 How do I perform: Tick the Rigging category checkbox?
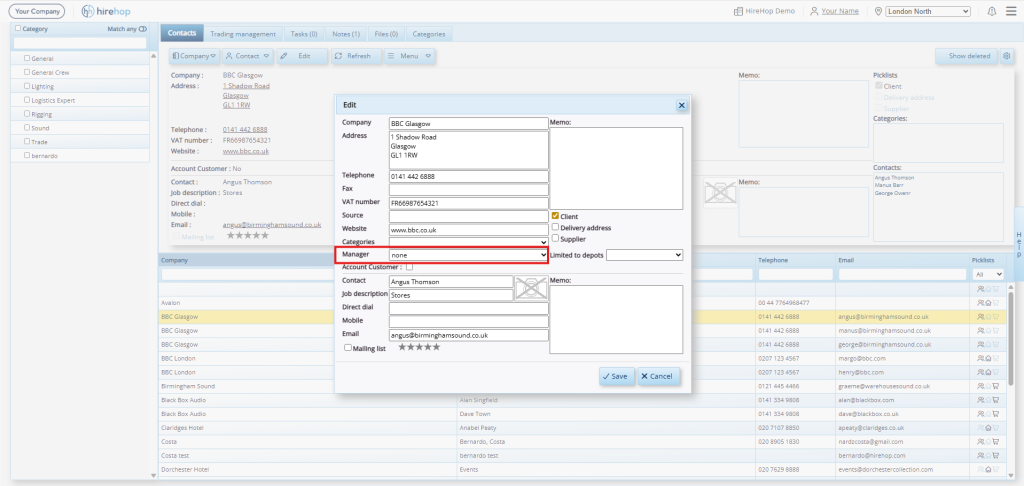[x=27, y=114]
